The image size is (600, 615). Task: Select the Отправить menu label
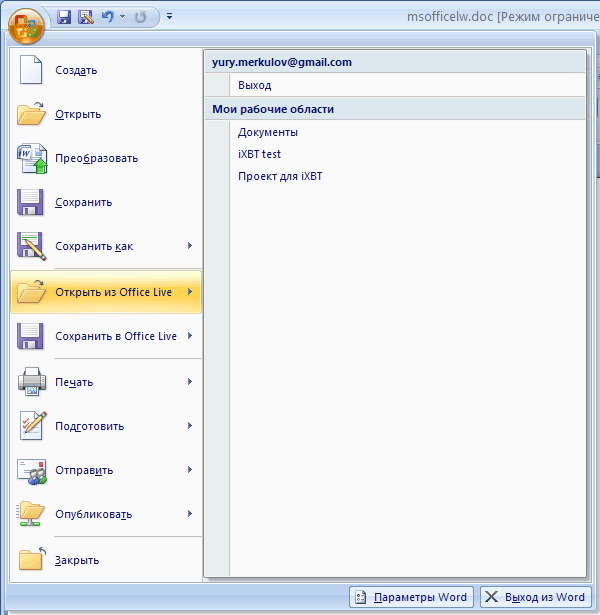tap(84, 470)
